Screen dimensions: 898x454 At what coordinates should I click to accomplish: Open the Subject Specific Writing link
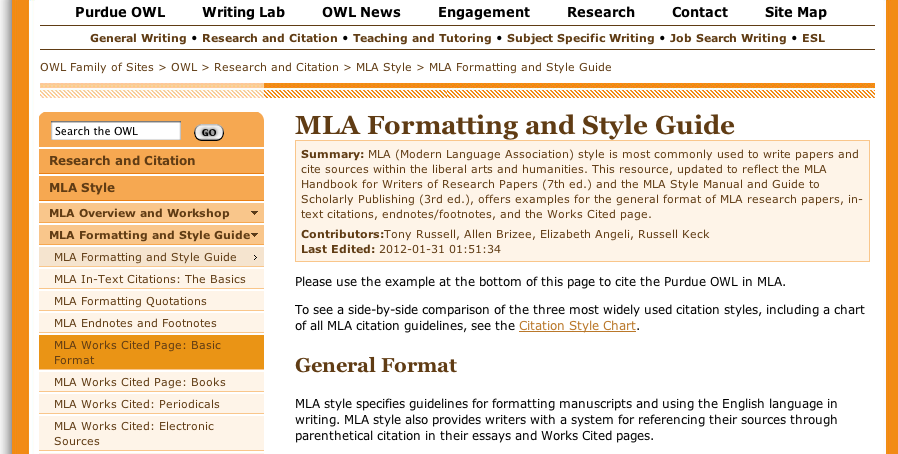[581, 38]
